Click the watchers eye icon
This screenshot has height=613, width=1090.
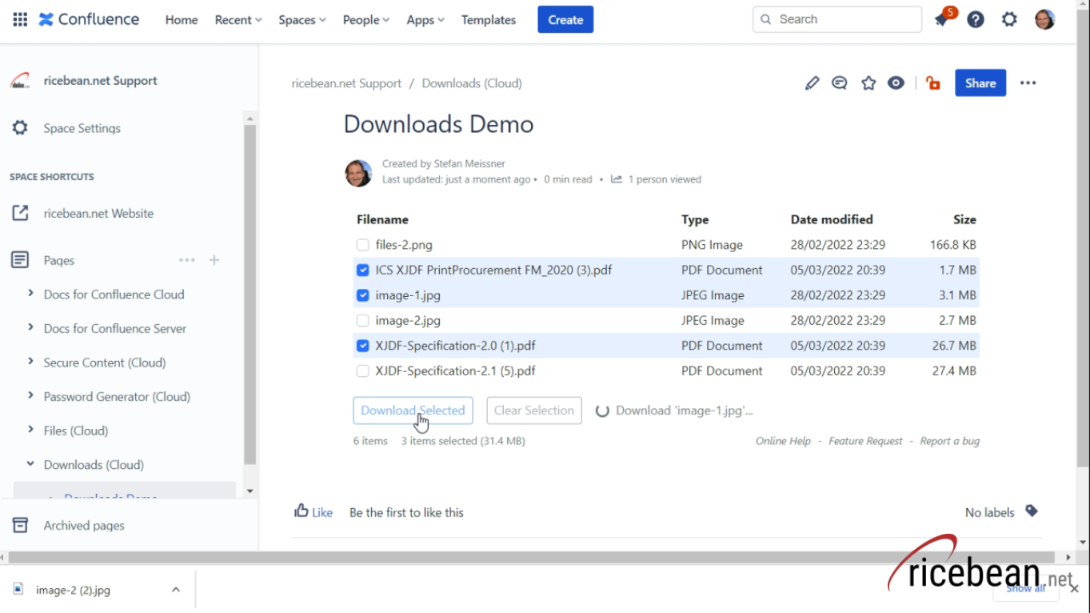(x=896, y=83)
